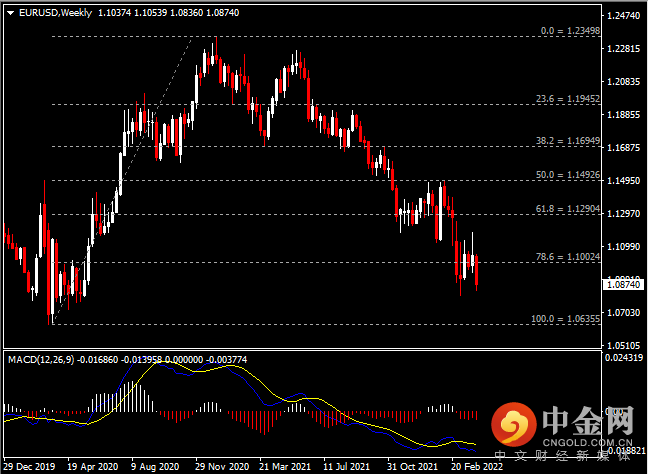Click date axis label 19 Apr 2020

[93, 467]
